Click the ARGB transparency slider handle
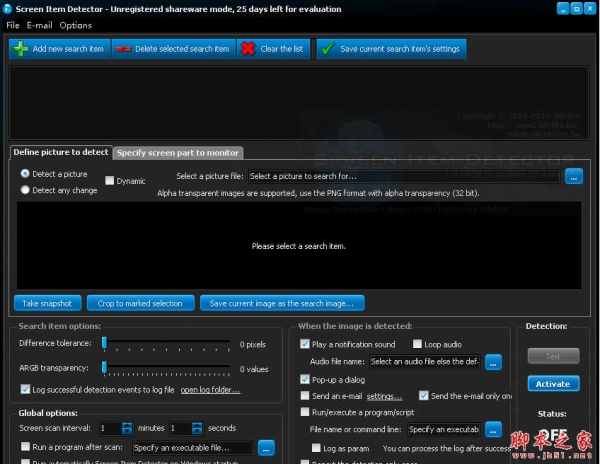The width and height of the screenshot is (600, 464). 104,368
